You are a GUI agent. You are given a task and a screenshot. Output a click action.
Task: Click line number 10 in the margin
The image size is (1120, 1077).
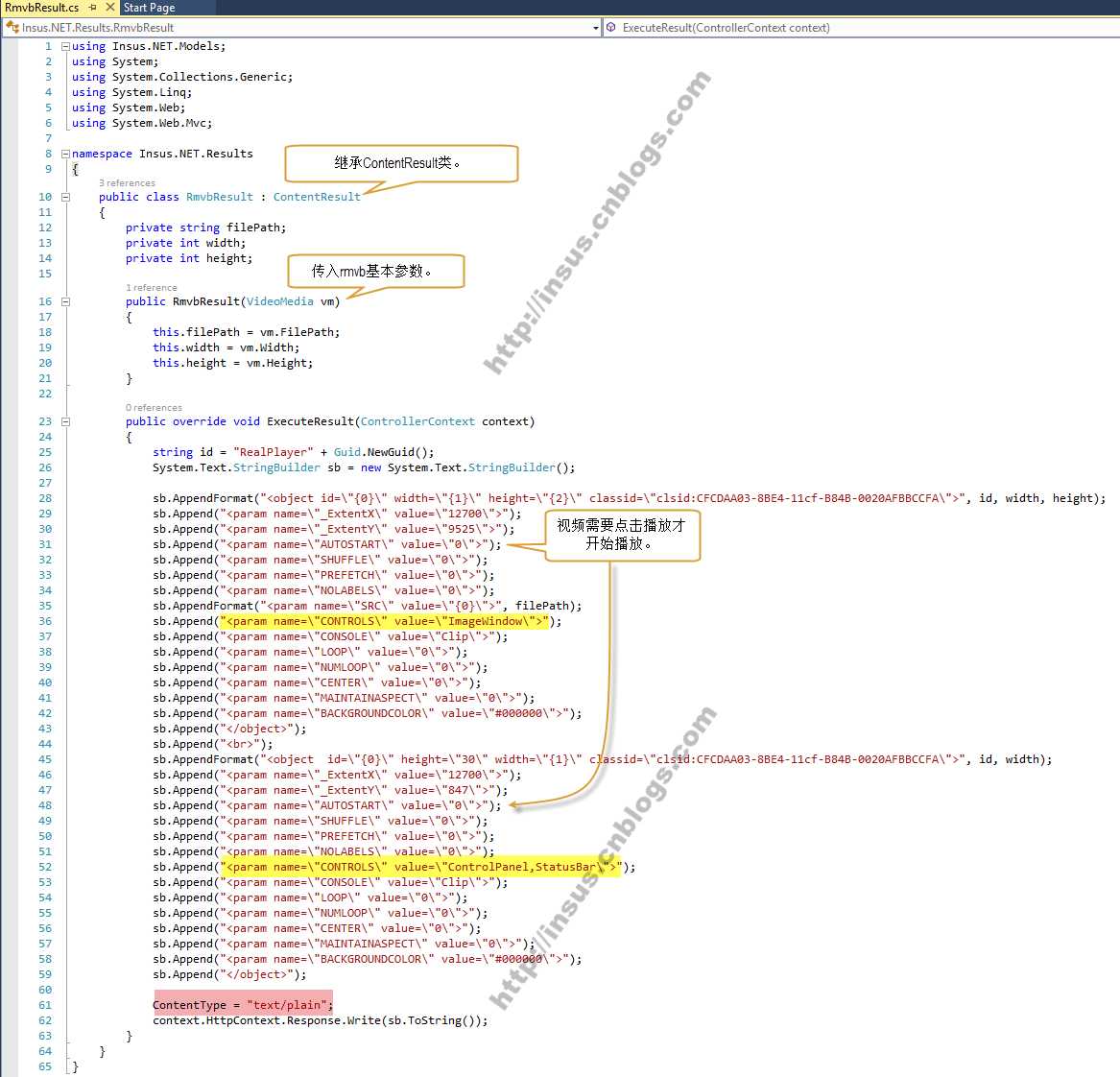coord(45,197)
